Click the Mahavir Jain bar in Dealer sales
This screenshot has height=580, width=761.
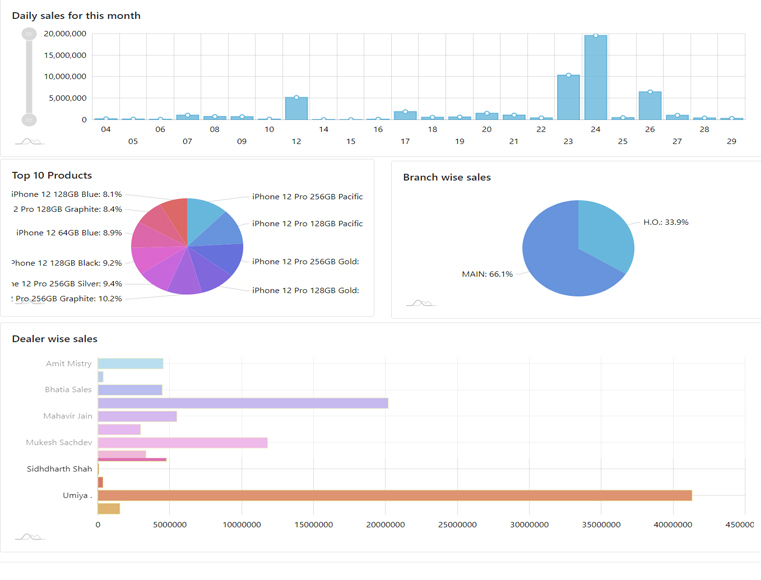(137, 416)
